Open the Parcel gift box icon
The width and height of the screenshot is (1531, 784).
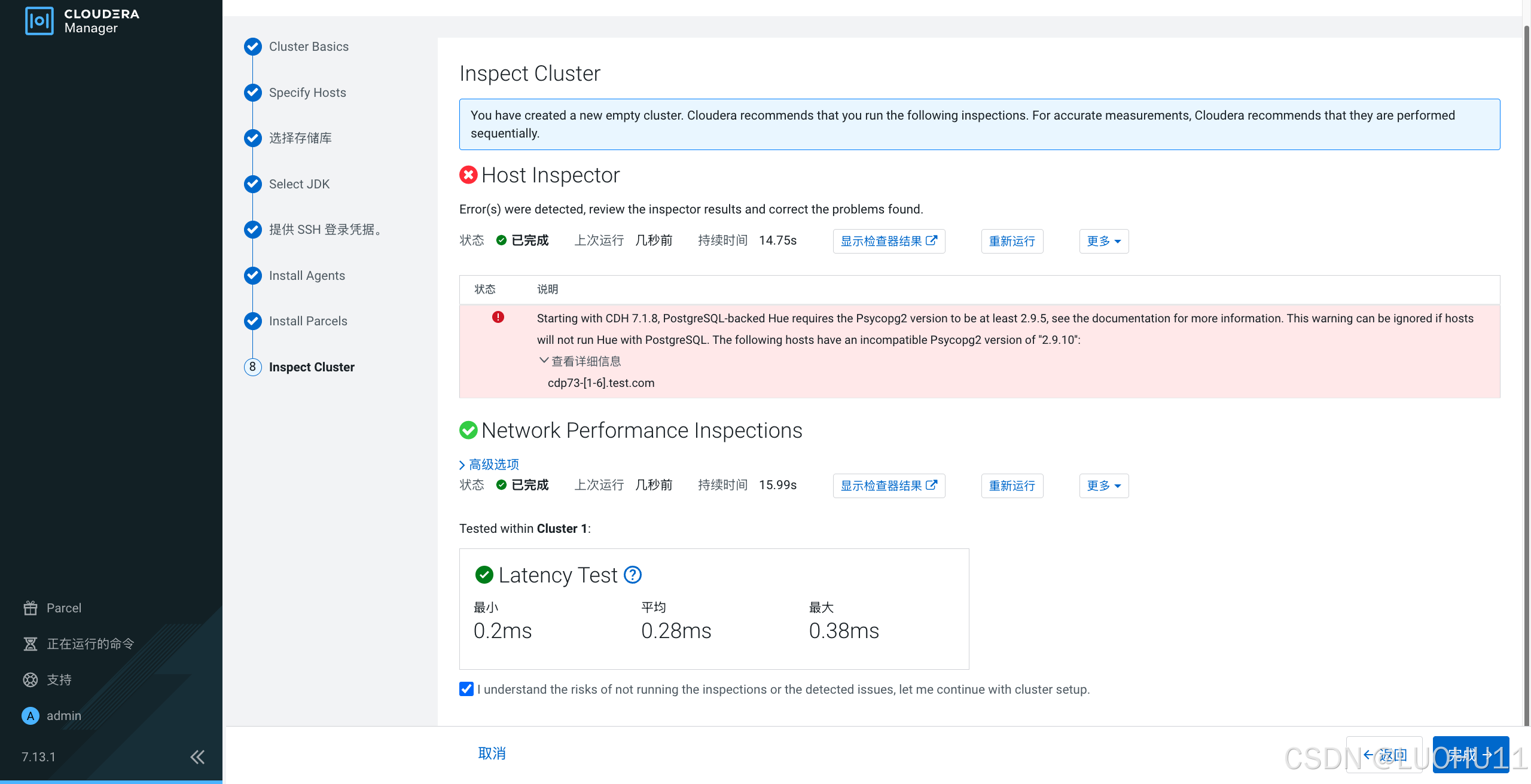tap(31, 608)
